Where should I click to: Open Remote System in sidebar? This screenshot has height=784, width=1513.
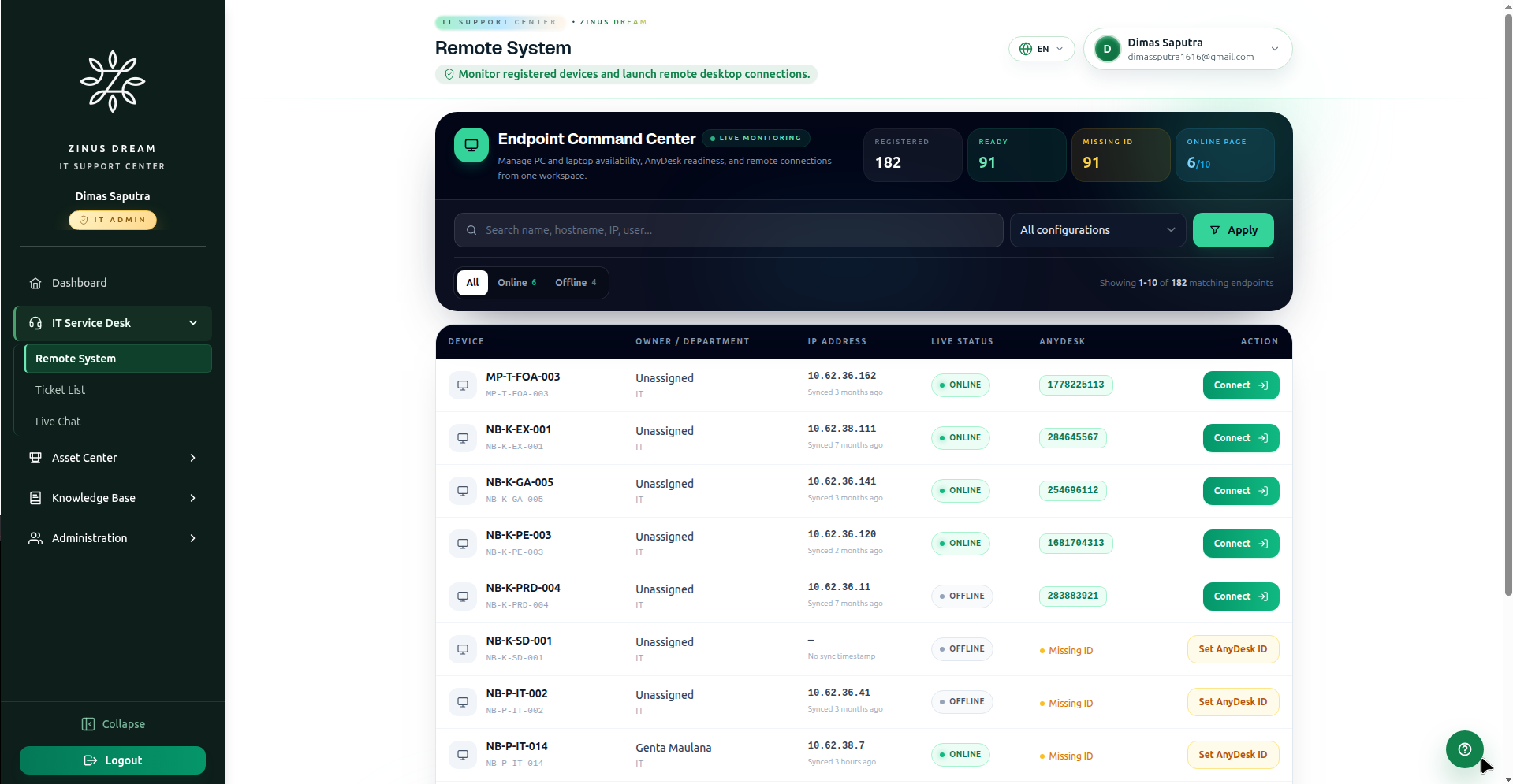pyautogui.click(x=117, y=359)
